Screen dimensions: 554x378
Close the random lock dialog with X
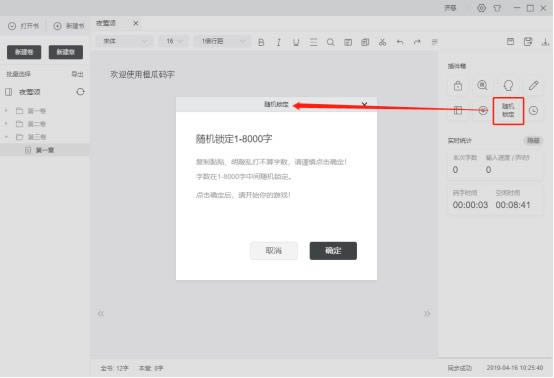click(364, 104)
